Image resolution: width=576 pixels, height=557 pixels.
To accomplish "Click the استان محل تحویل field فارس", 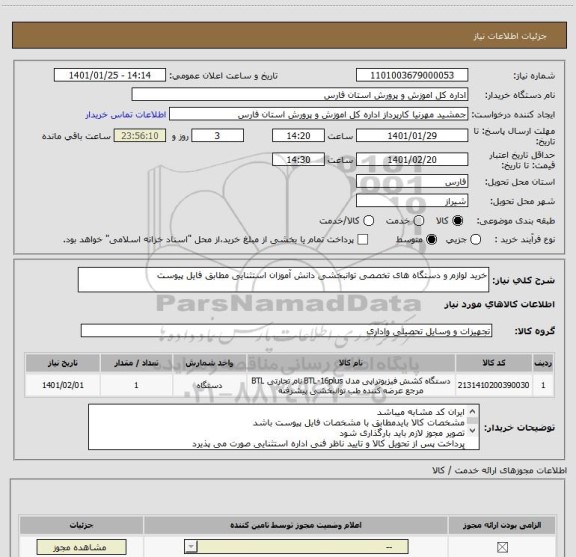I will point(412,182).
